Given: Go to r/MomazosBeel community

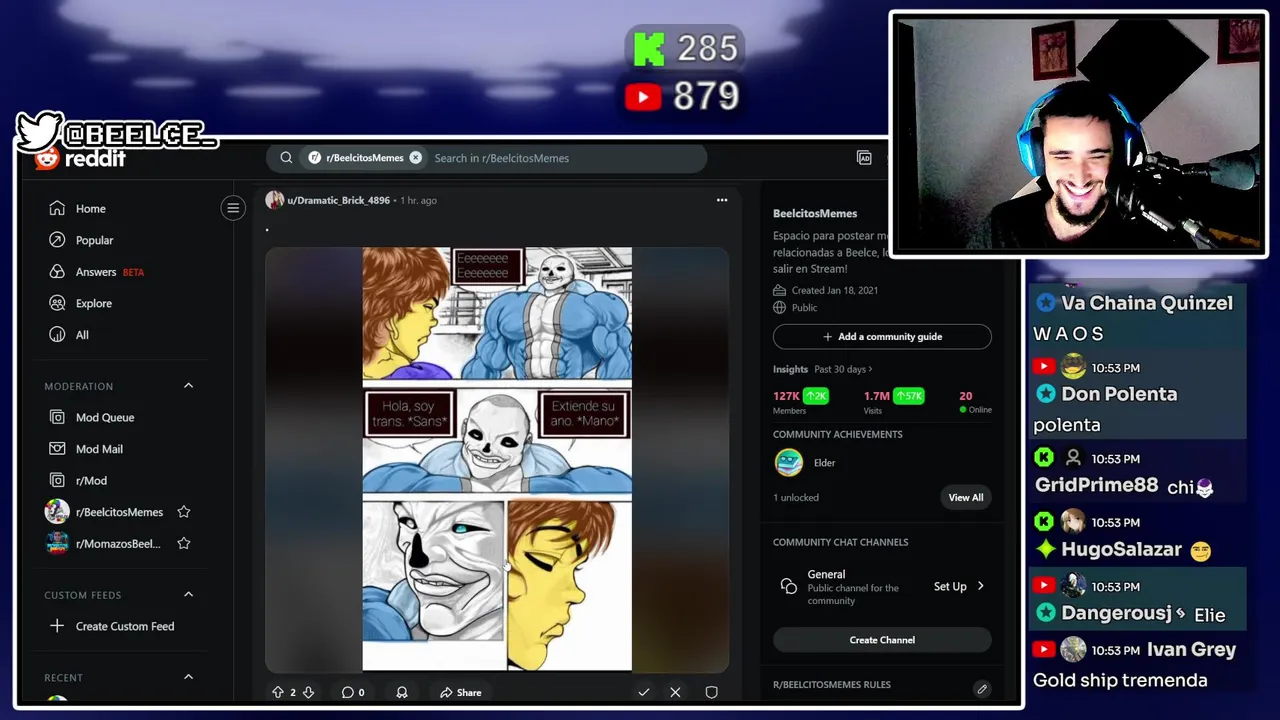Looking at the screenshot, I should pyautogui.click(x=118, y=543).
